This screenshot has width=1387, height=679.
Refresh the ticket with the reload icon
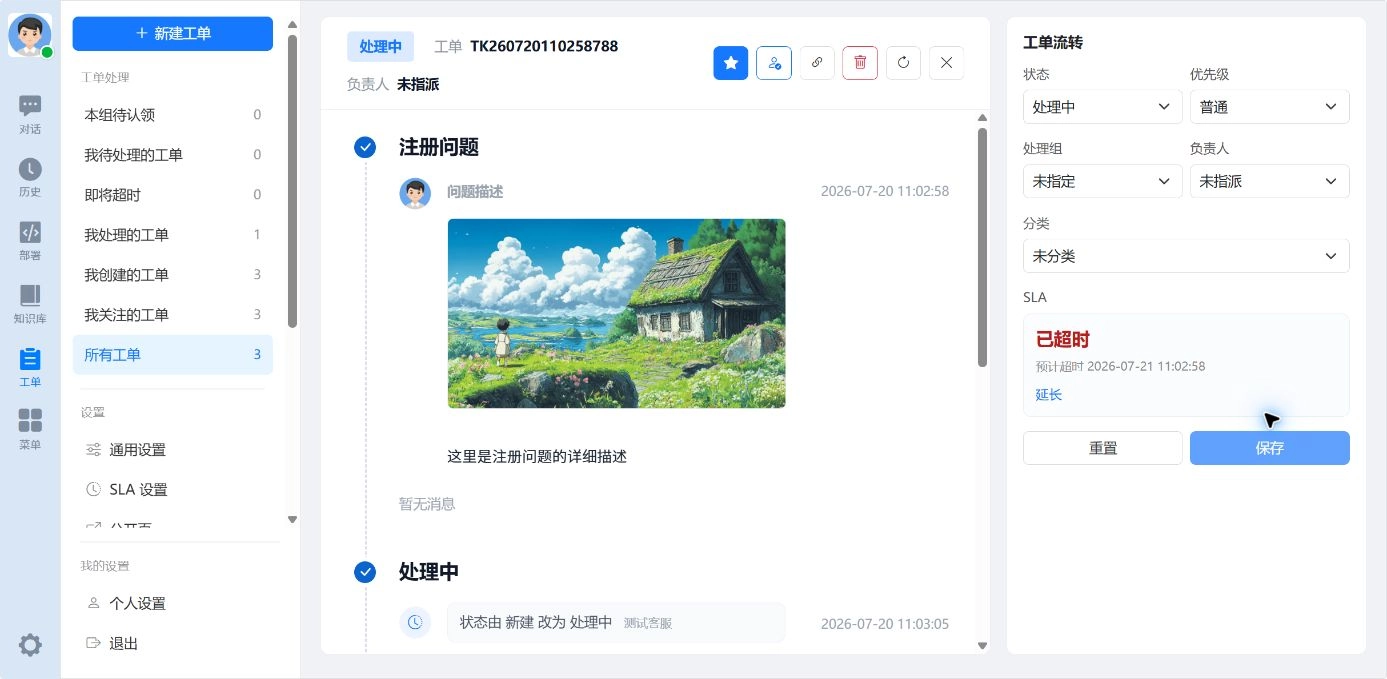click(x=903, y=63)
